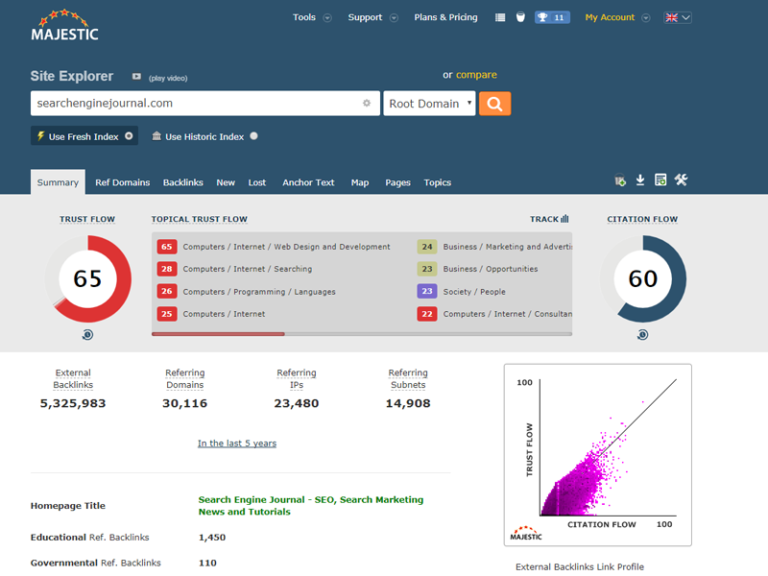Click the trophy badge showing 11
This screenshot has width=768, height=576.
point(552,18)
